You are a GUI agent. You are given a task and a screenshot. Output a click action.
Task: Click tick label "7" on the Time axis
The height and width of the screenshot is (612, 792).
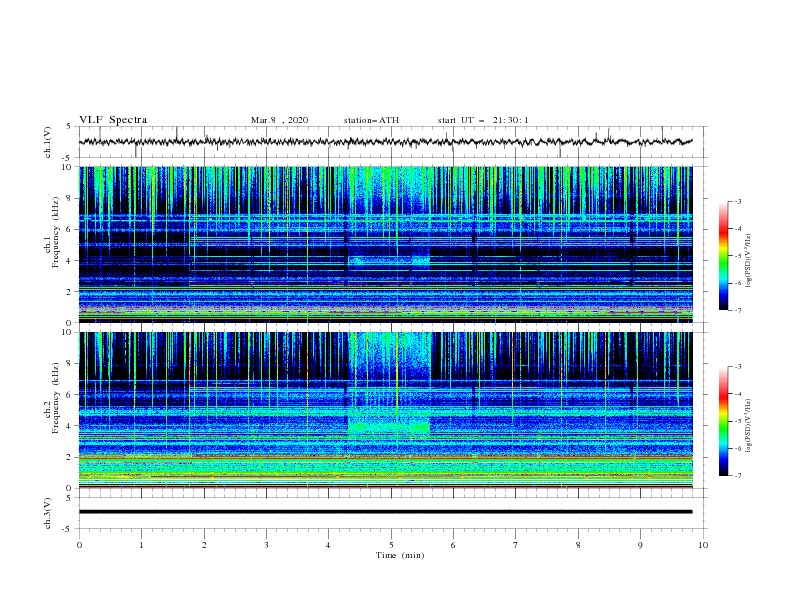[516, 545]
